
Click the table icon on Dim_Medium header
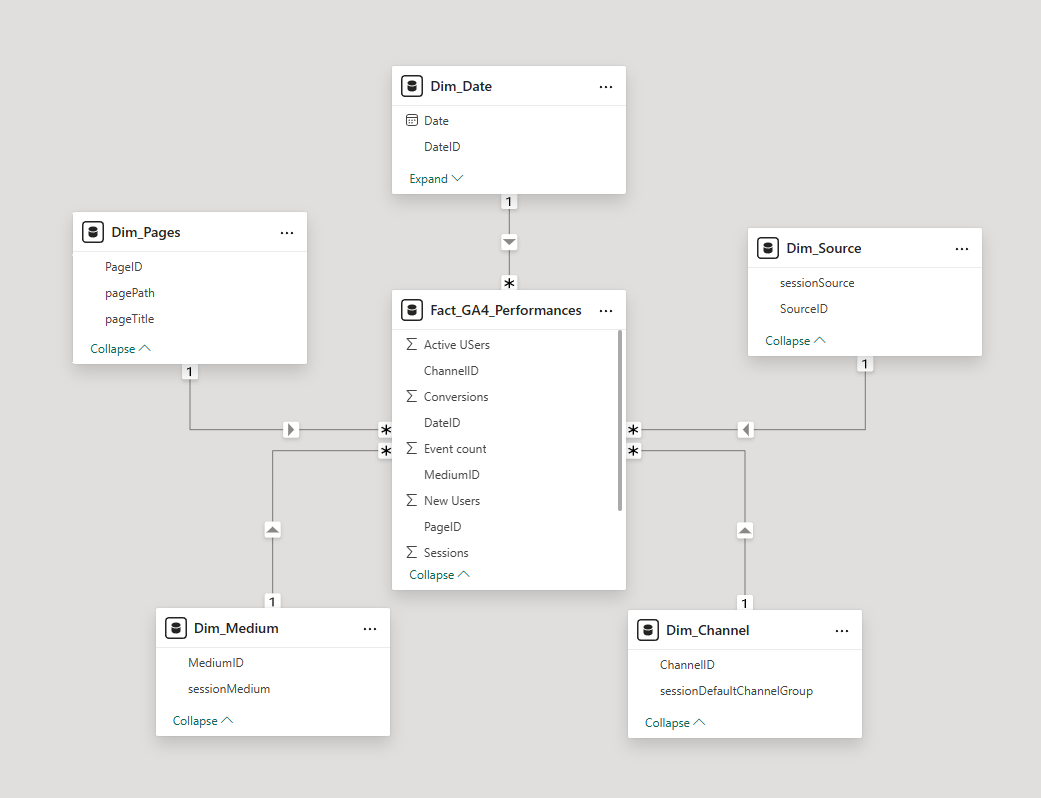pyautogui.click(x=176, y=628)
